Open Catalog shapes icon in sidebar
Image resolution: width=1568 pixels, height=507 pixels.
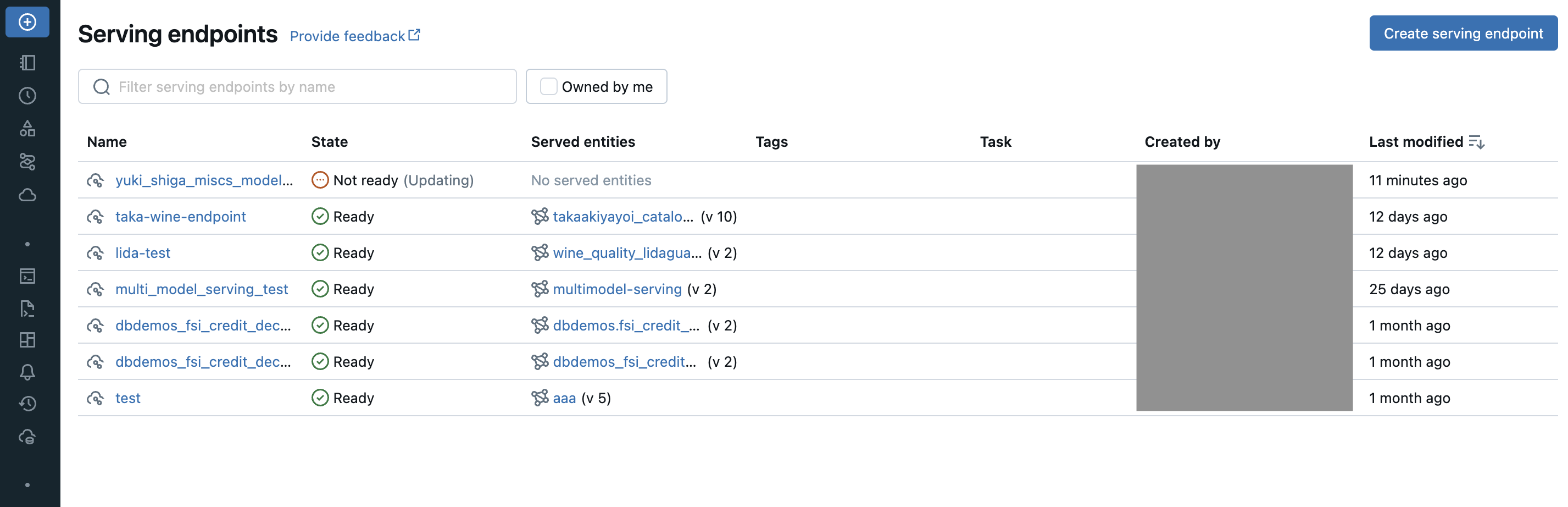[27, 129]
